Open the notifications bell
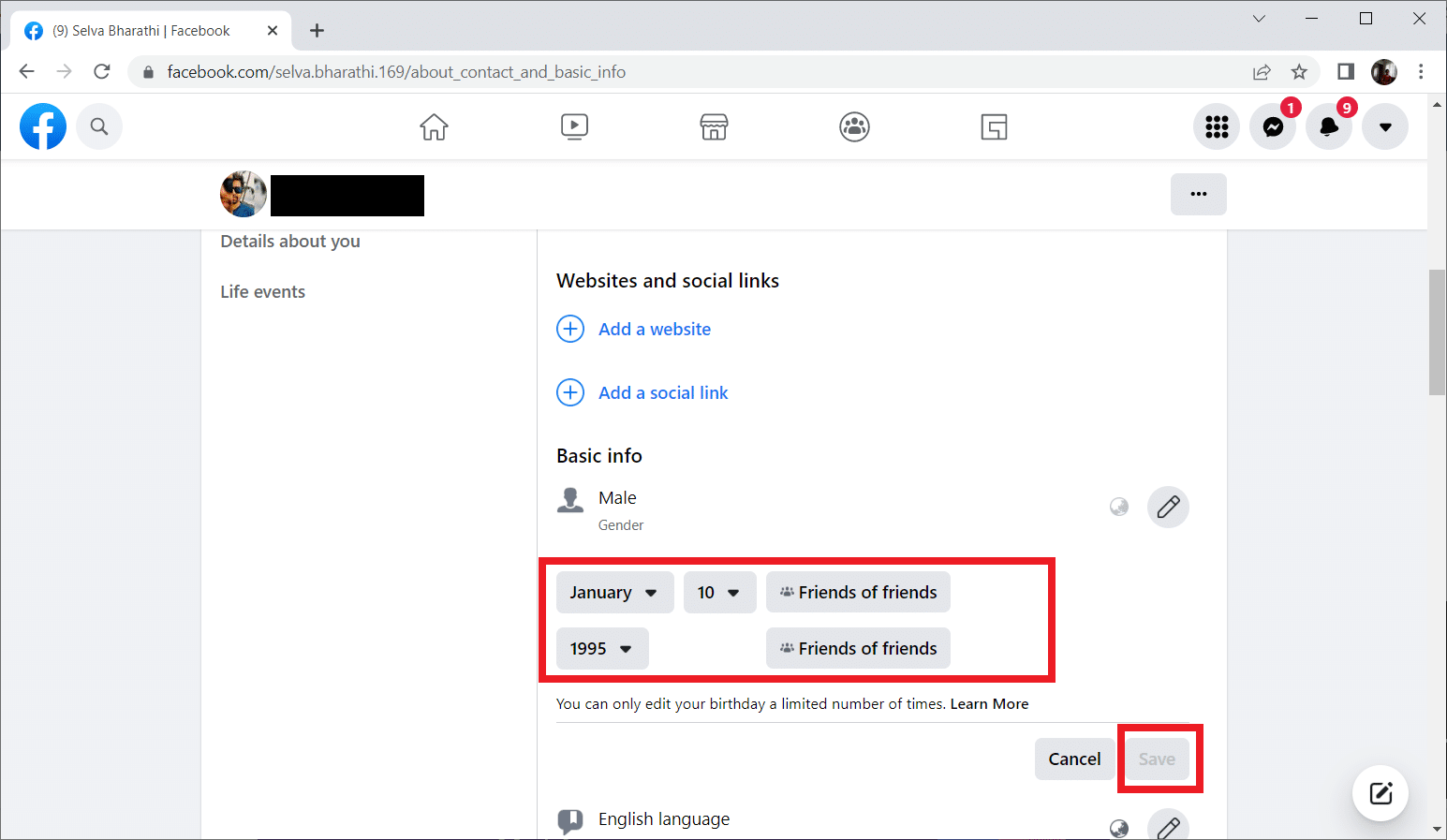This screenshot has height=840, width=1447. pos(1329,126)
